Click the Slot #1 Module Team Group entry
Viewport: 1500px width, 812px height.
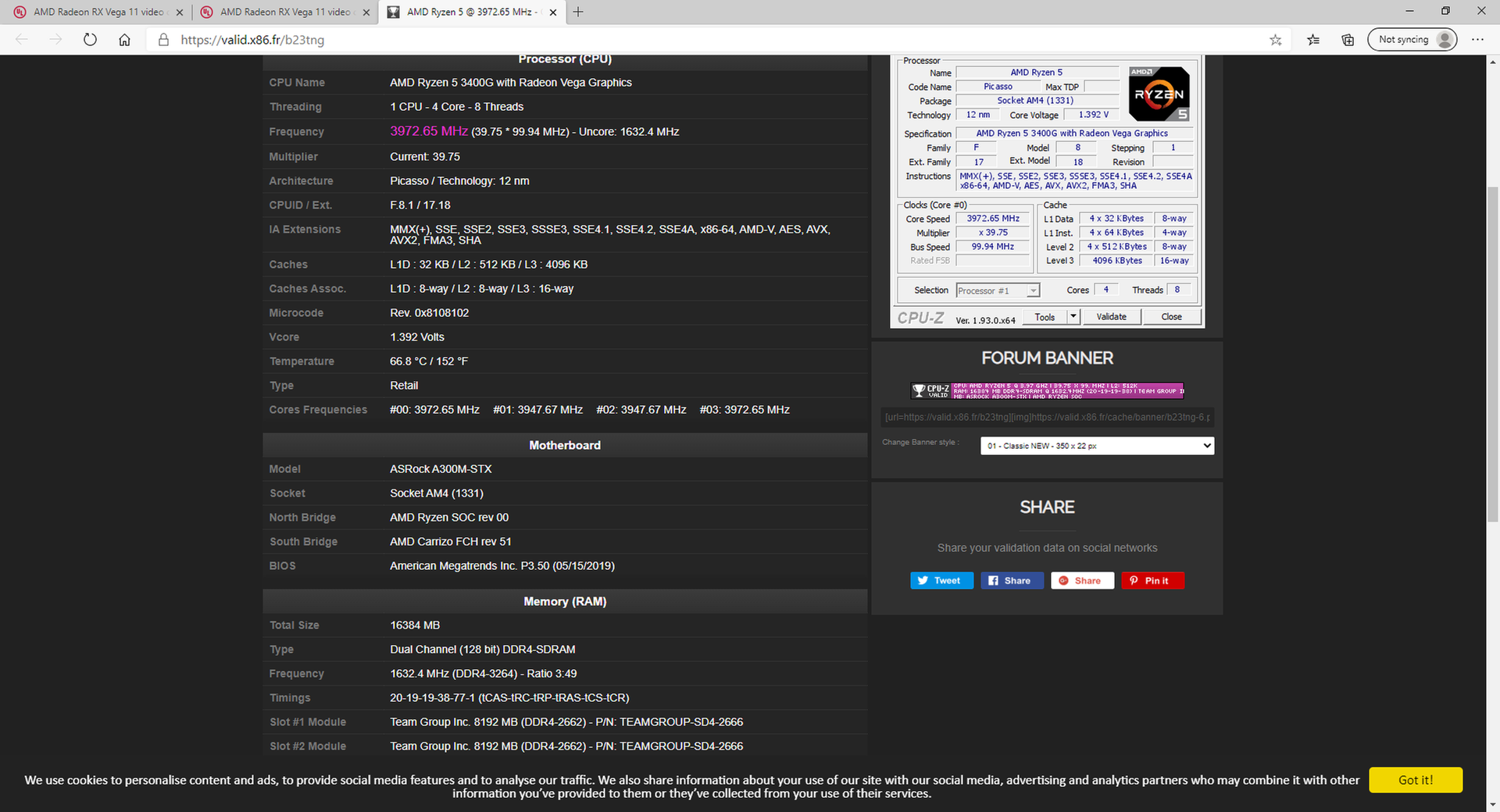566,722
